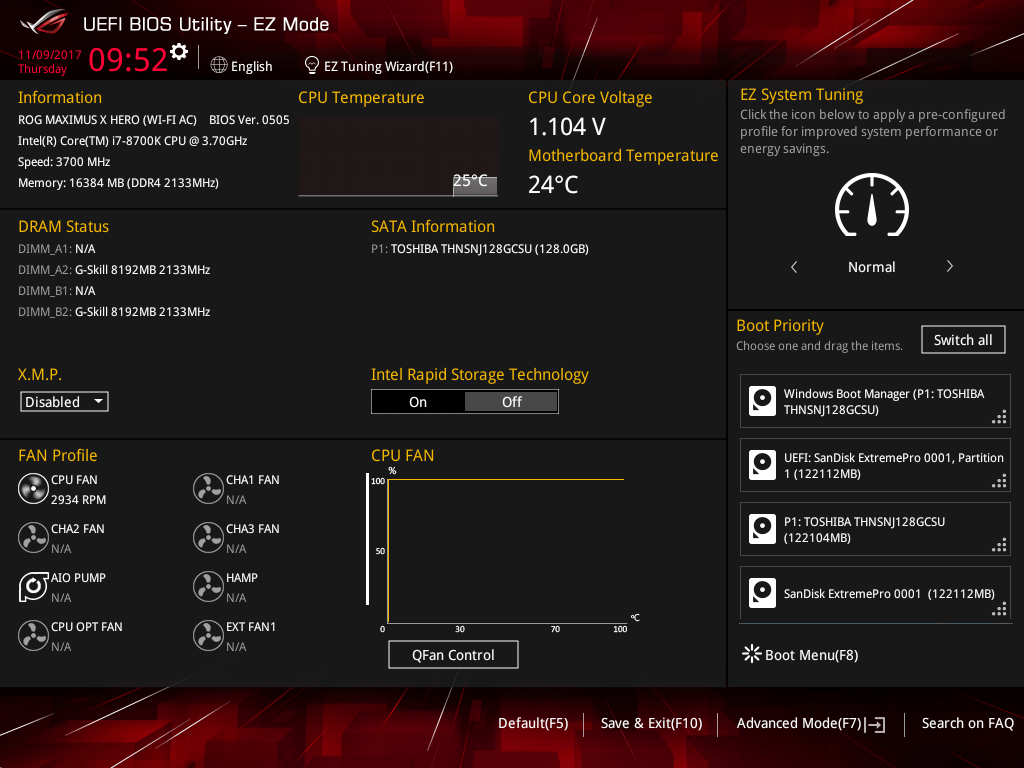The width and height of the screenshot is (1024, 768).
Task: Open the X.M.P. Disabled dropdown
Action: pyautogui.click(x=64, y=402)
